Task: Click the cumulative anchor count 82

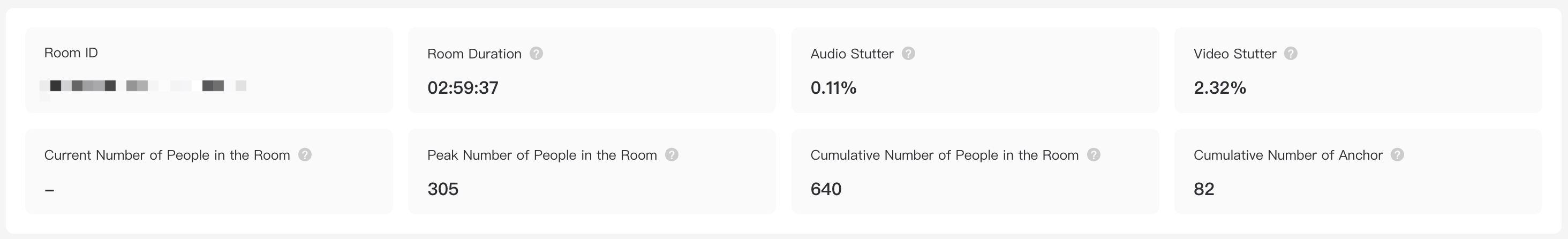Action: tap(1204, 189)
